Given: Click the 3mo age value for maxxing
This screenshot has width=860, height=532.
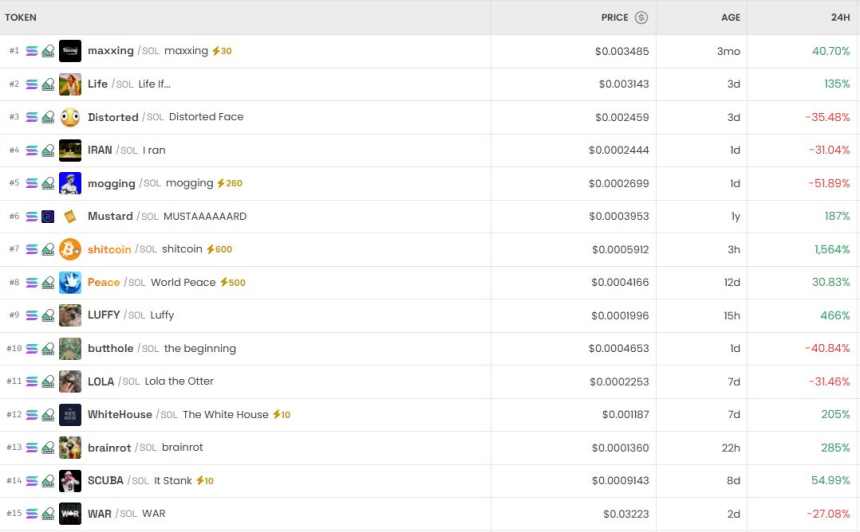Looking at the screenshot, I should point(728,51).
